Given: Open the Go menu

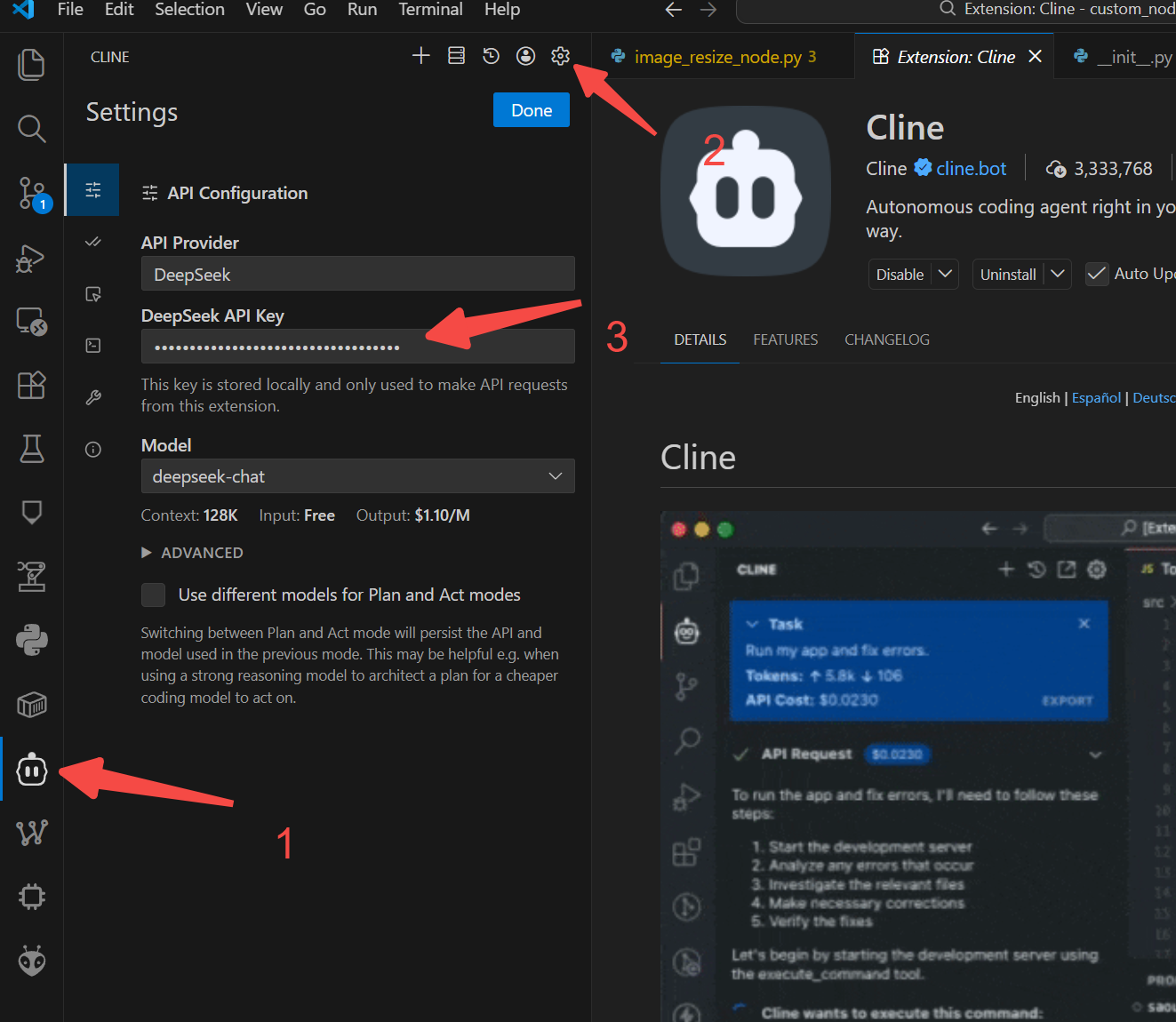Looking at the screenshot, I should click(315, 10).
